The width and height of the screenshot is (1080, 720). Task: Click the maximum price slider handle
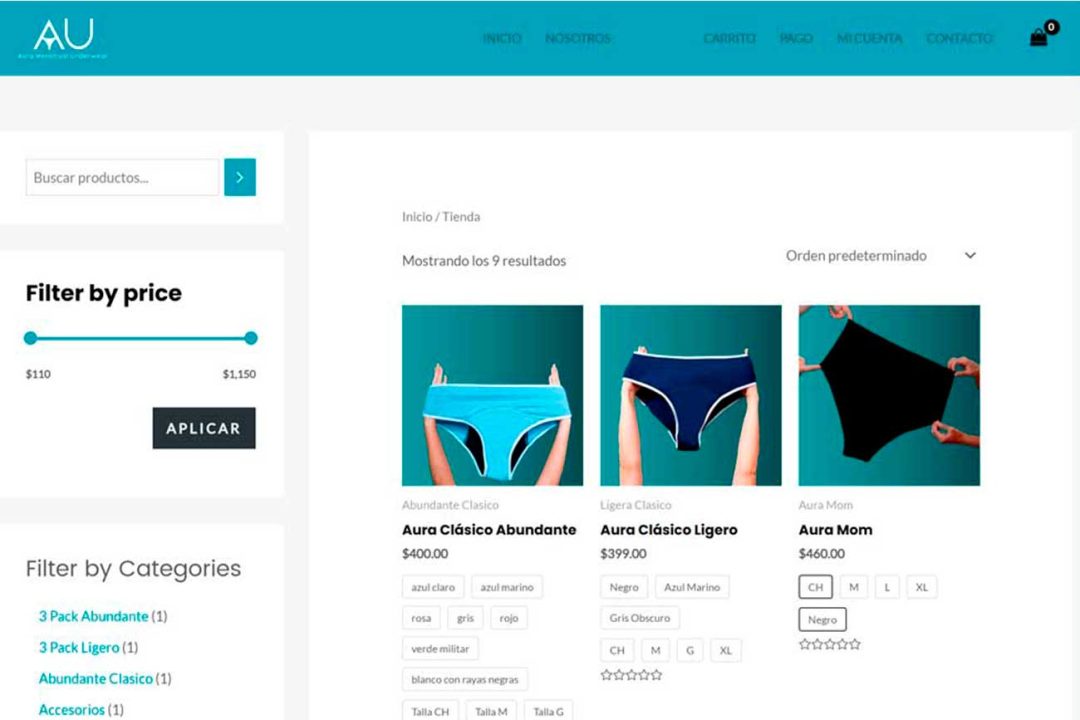[251, 338]
